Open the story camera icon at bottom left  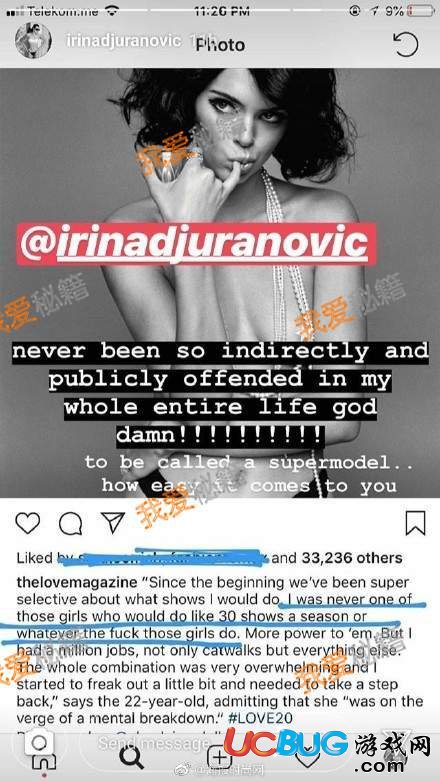click(x=39, y=744)
